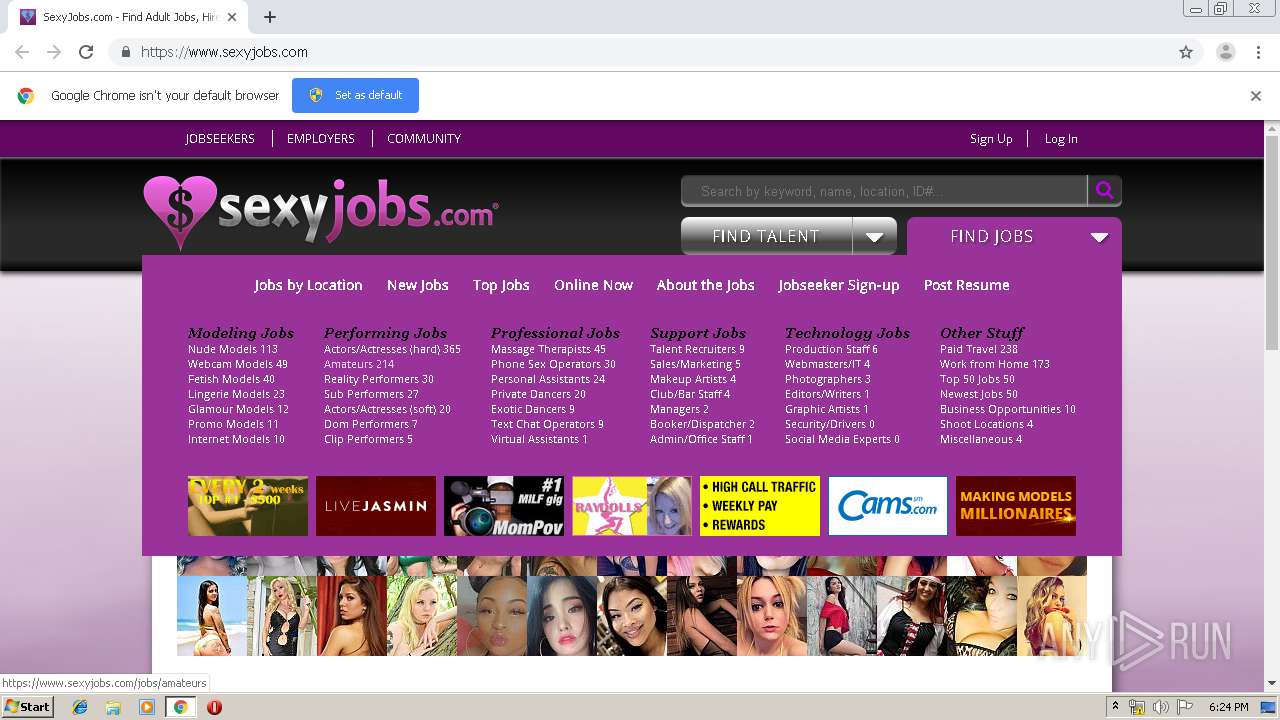Click the site logo heart icon

(x=179, y=212)
